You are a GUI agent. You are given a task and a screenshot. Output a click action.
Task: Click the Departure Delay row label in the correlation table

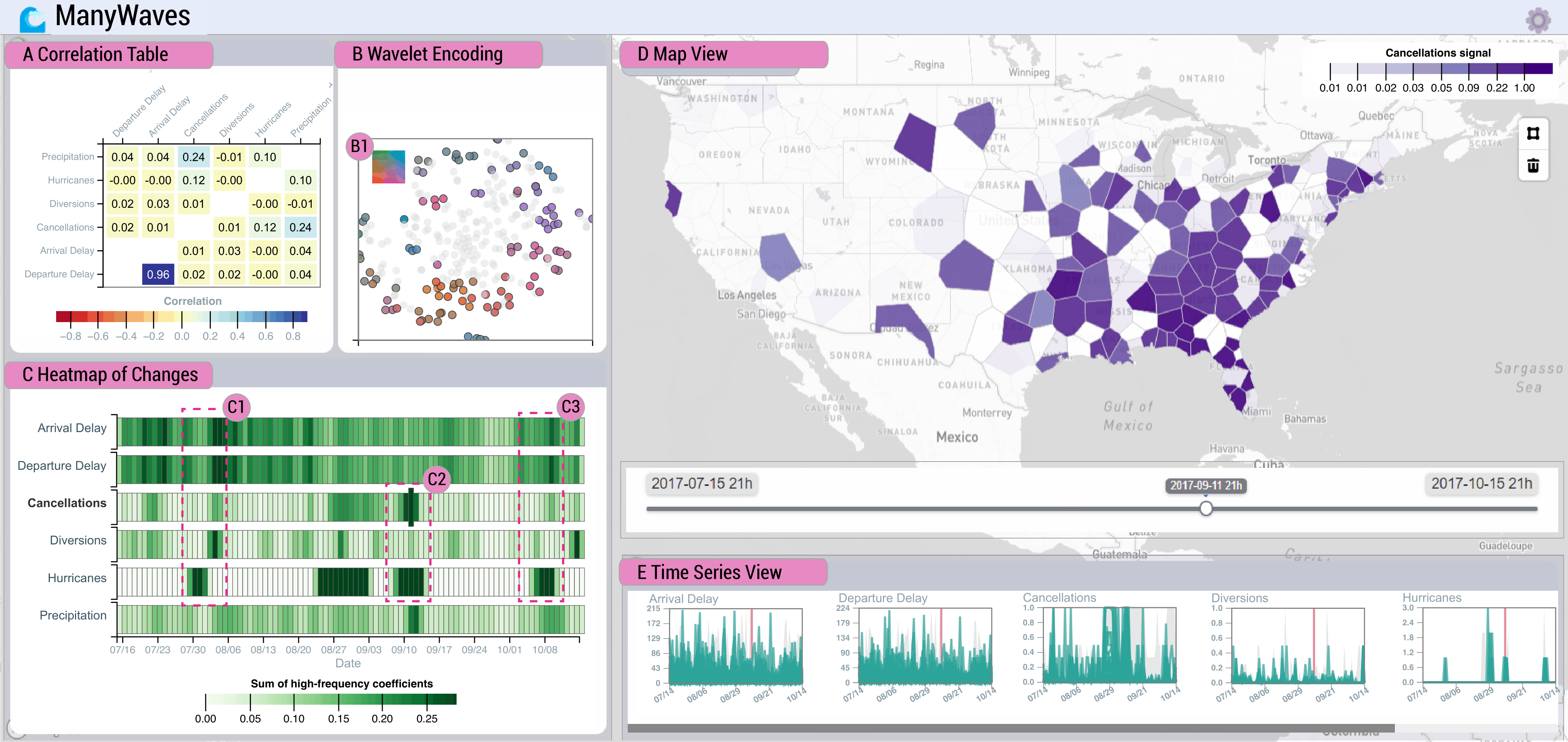[59, 274]
